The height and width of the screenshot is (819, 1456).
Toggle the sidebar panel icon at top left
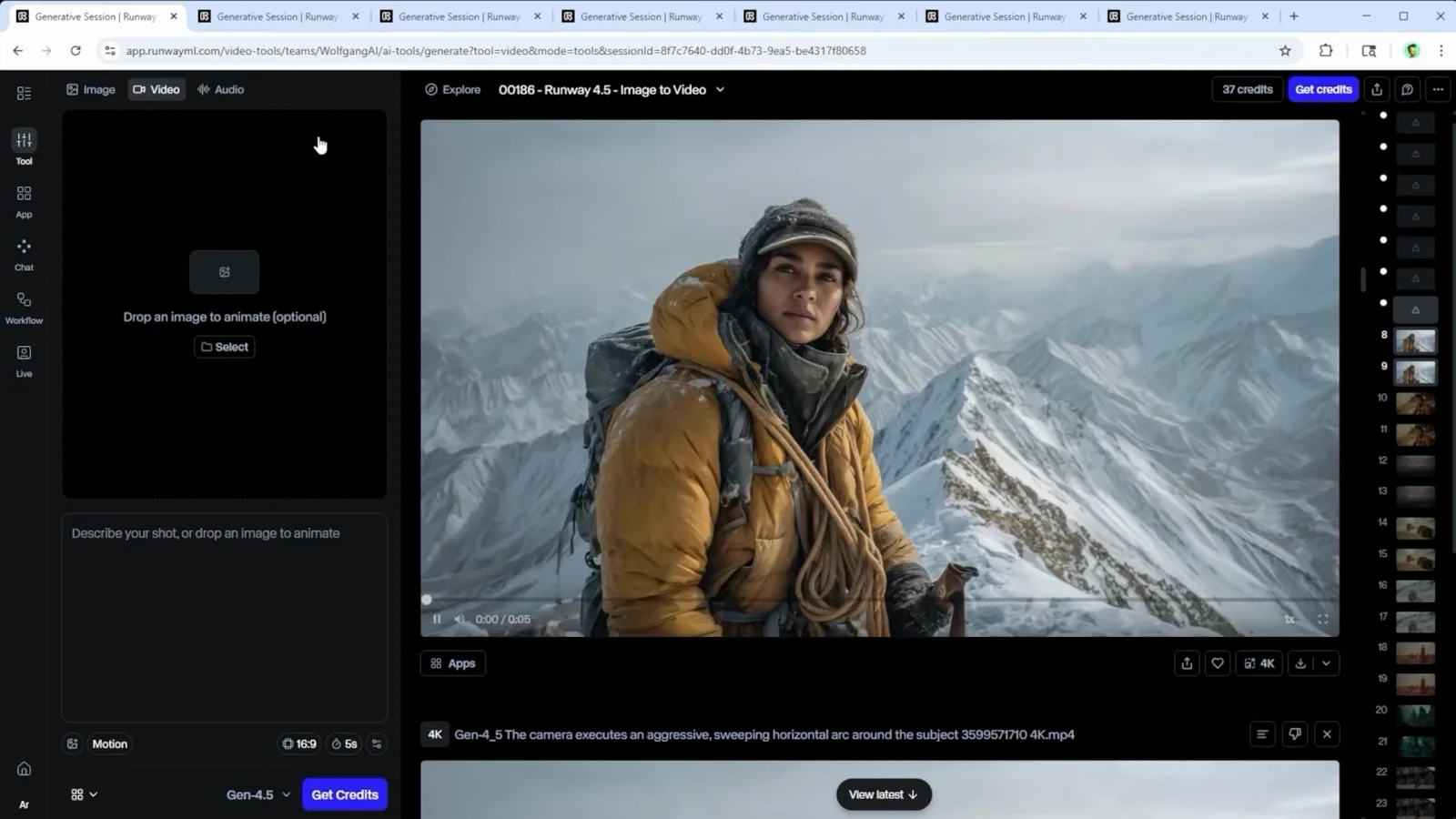[x=24, y=93]
